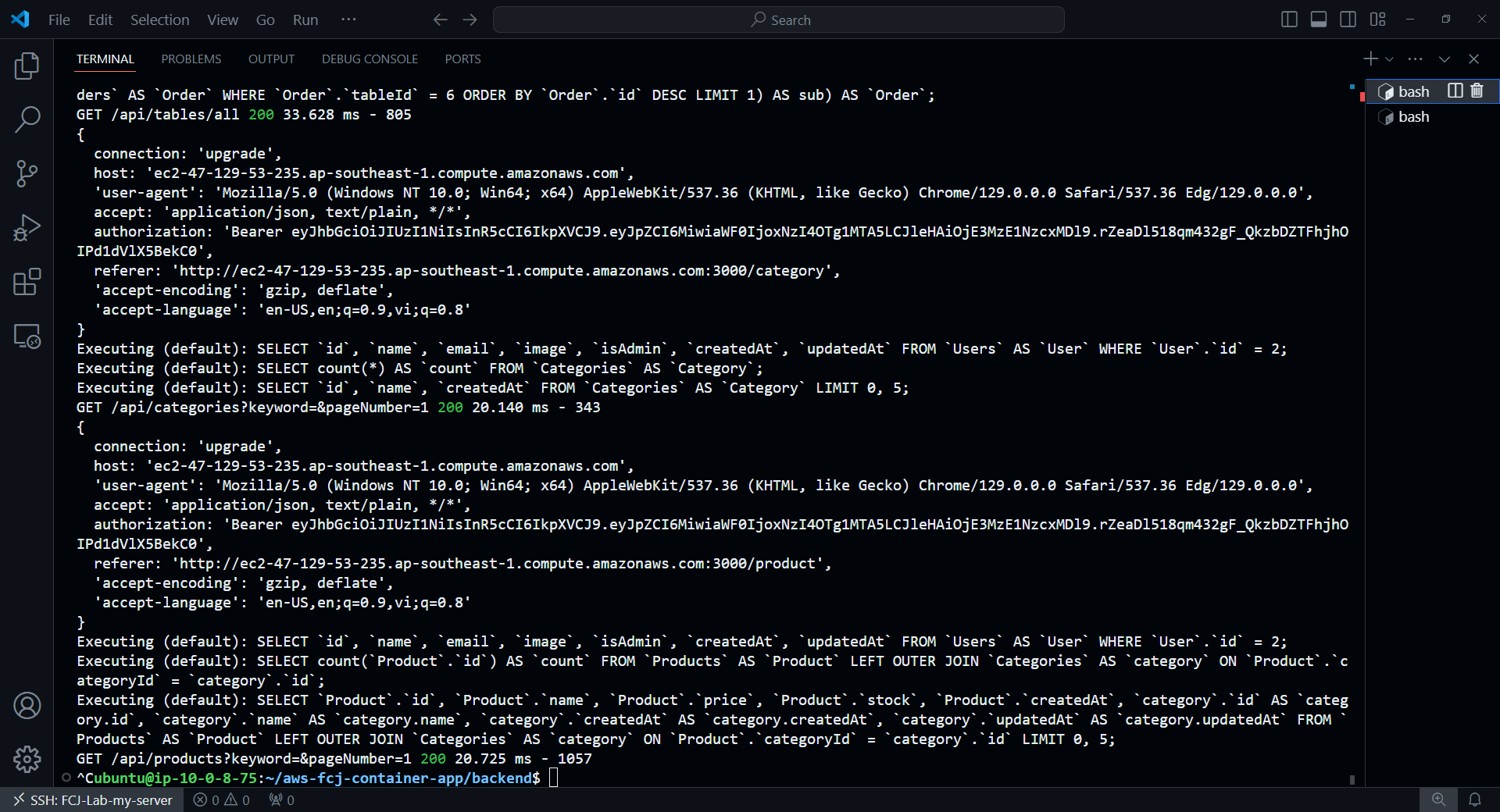The height and width of the screenshot is (812, 1500).
Task: Click the product page referer URL
Action: tap(498, 564)
